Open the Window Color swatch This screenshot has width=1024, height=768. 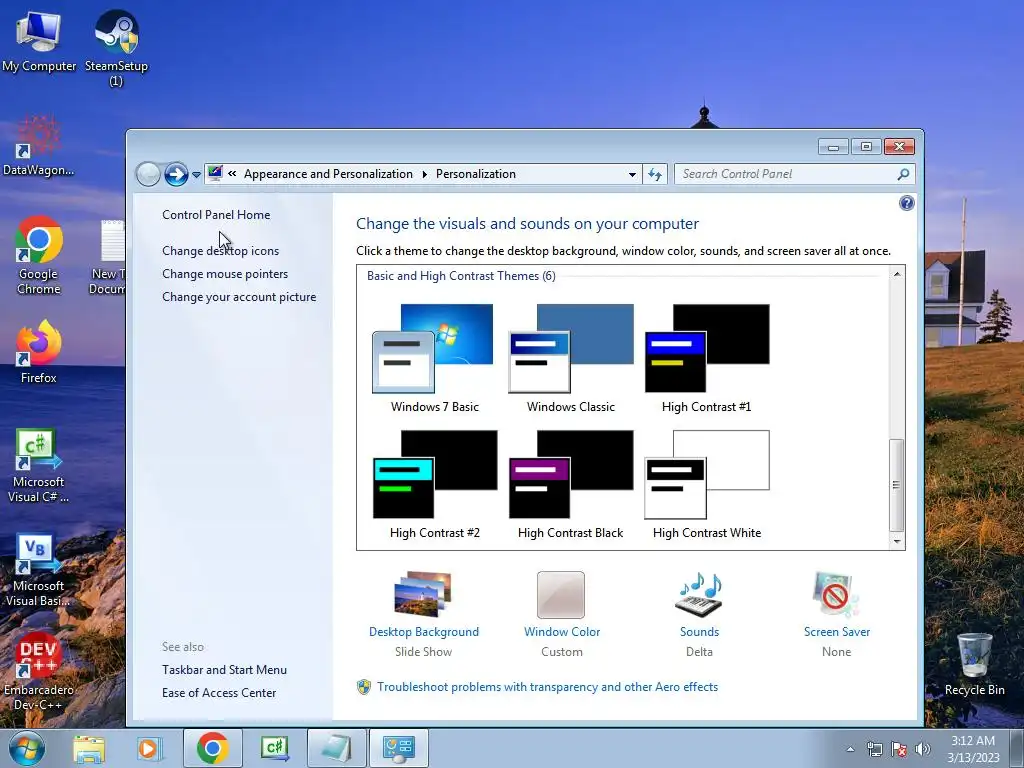click(561, 595)
